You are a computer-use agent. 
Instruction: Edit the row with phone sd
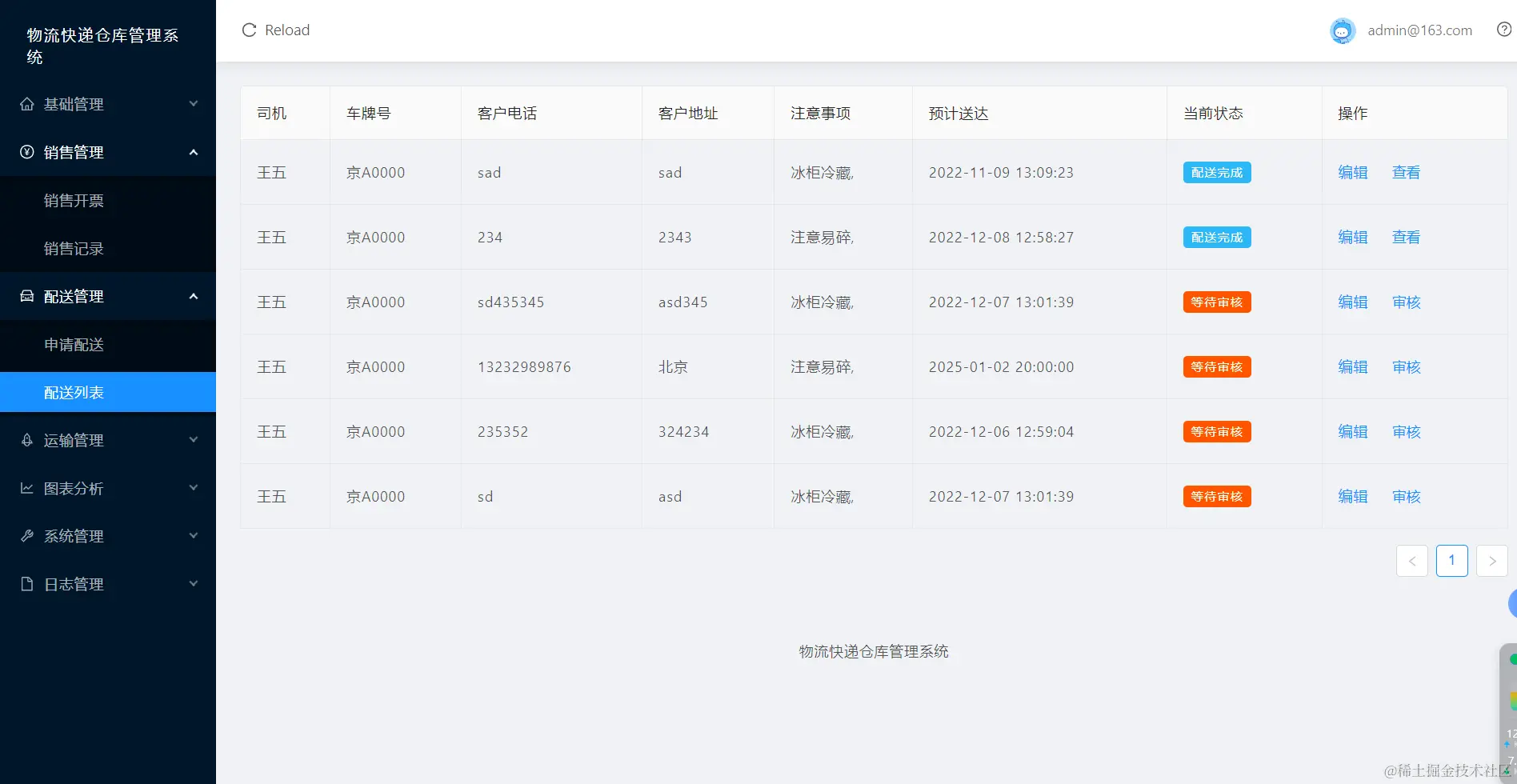tap(1353, 496)
